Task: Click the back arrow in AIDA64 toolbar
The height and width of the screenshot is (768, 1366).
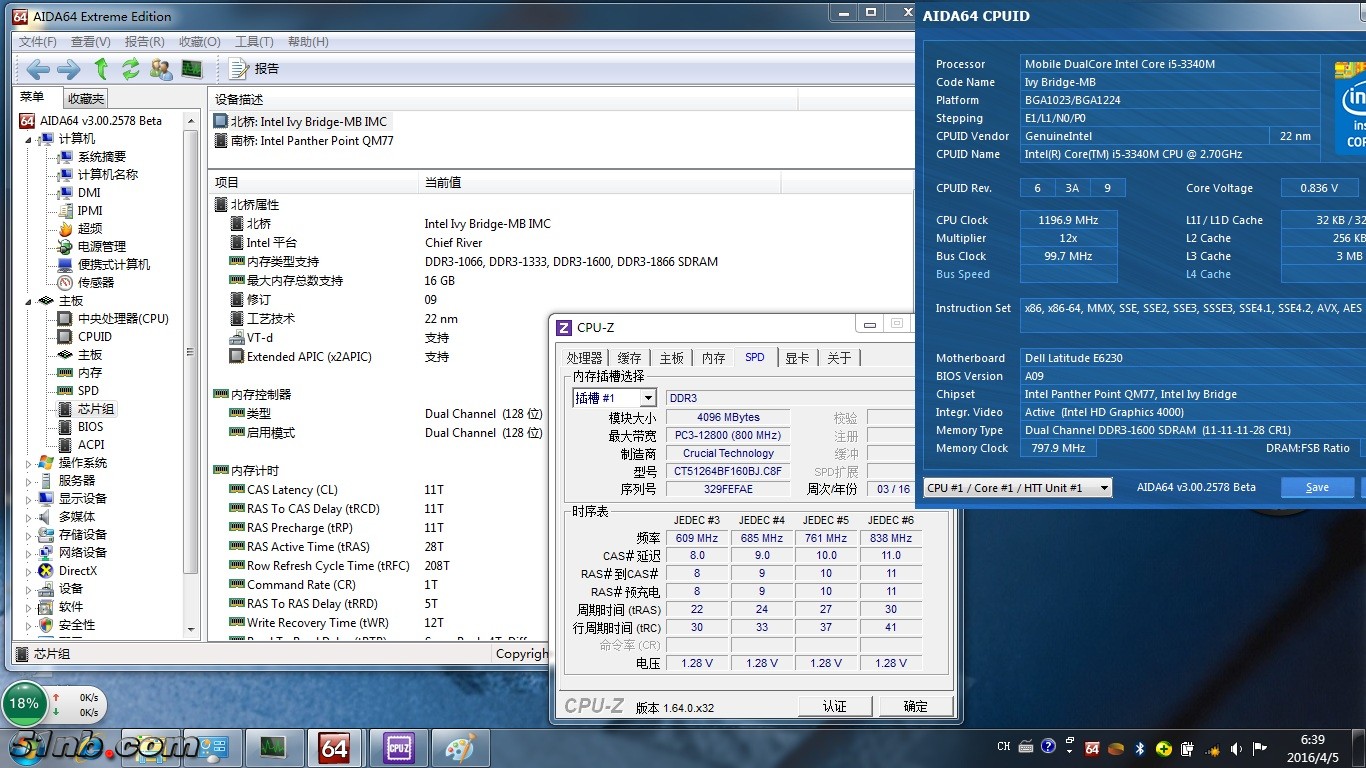Action: click(38, 69)
